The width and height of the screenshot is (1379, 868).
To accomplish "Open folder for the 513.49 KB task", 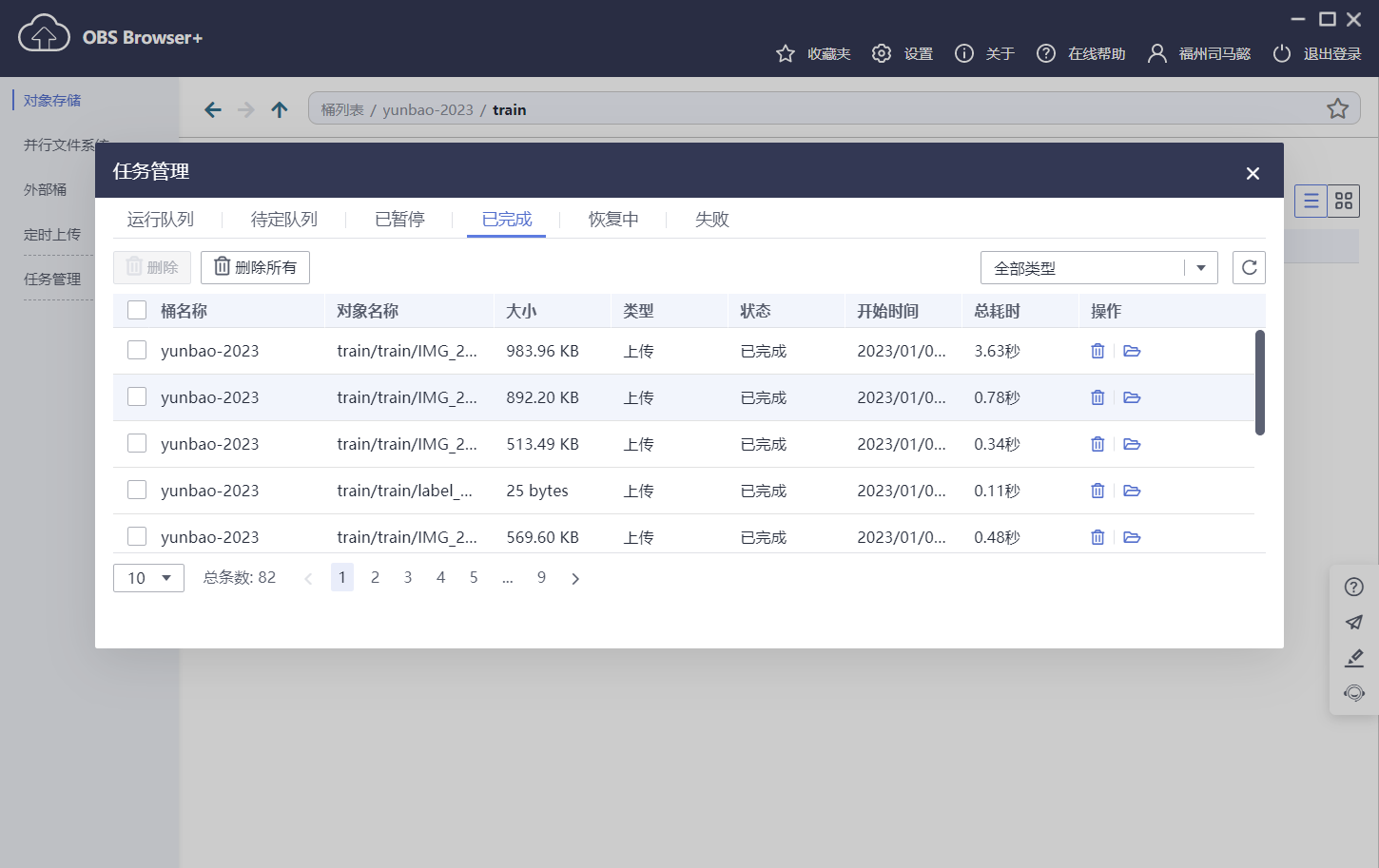I will click(x=1132, y=444).
